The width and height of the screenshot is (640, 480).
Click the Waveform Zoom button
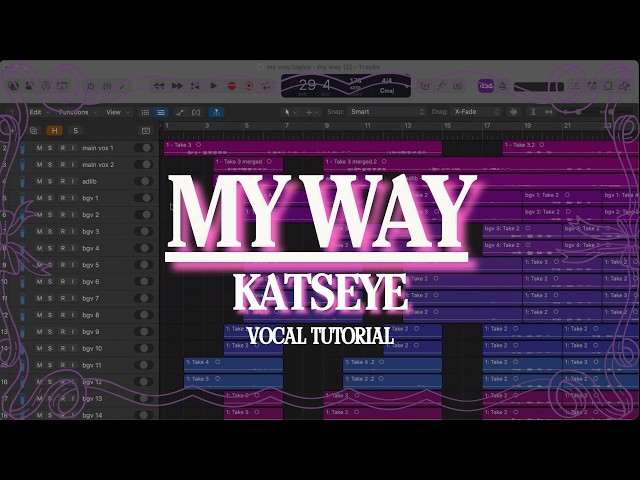click(x=514, y=112)
